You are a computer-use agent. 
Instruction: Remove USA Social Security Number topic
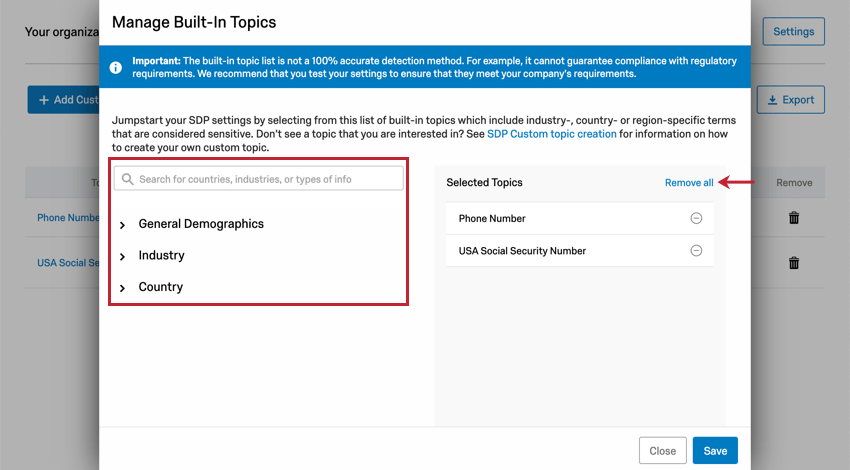pyautogui.click(x=696, y=251)
